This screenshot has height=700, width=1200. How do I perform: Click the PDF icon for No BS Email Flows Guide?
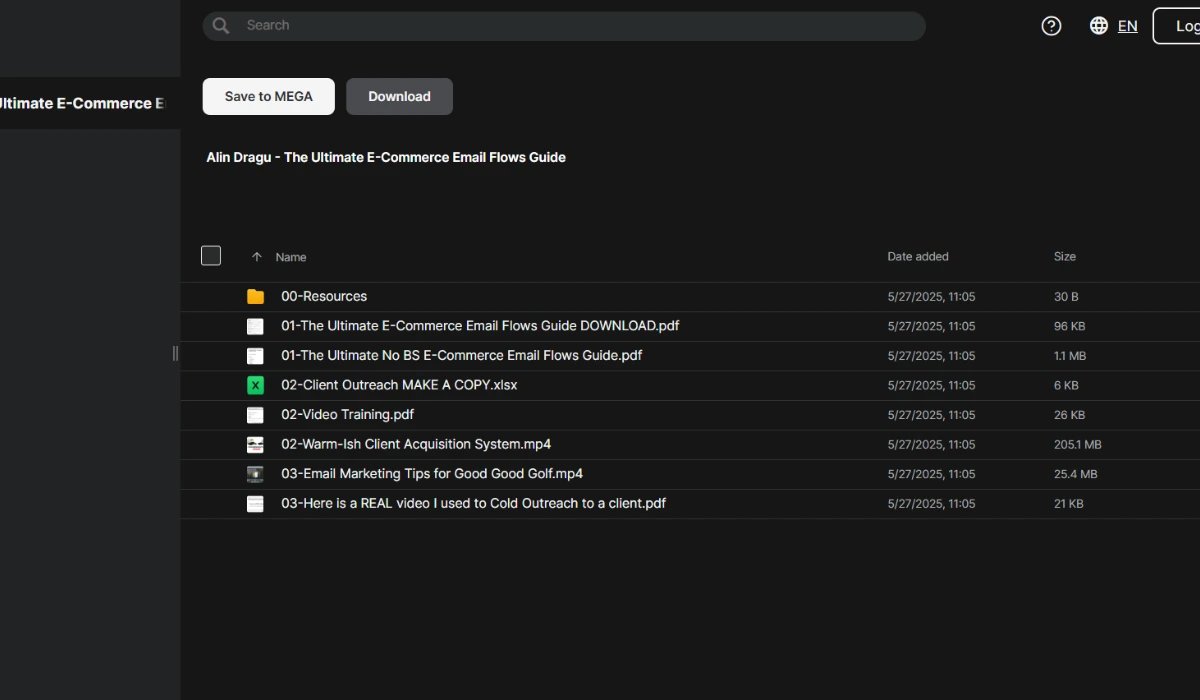point(256,355)
